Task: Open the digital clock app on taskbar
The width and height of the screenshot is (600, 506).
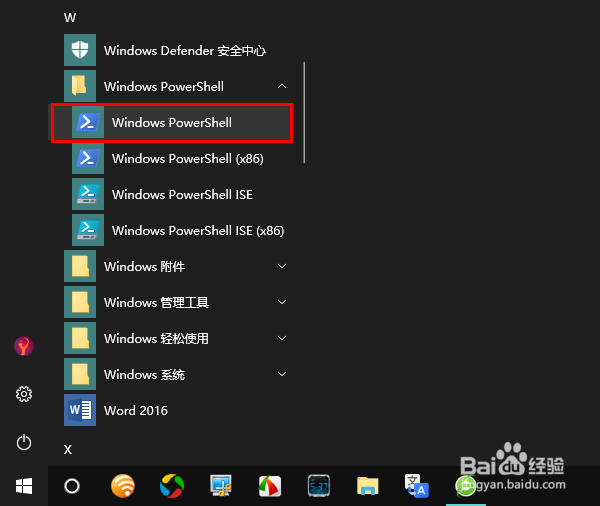Action: tap(319, 486)
